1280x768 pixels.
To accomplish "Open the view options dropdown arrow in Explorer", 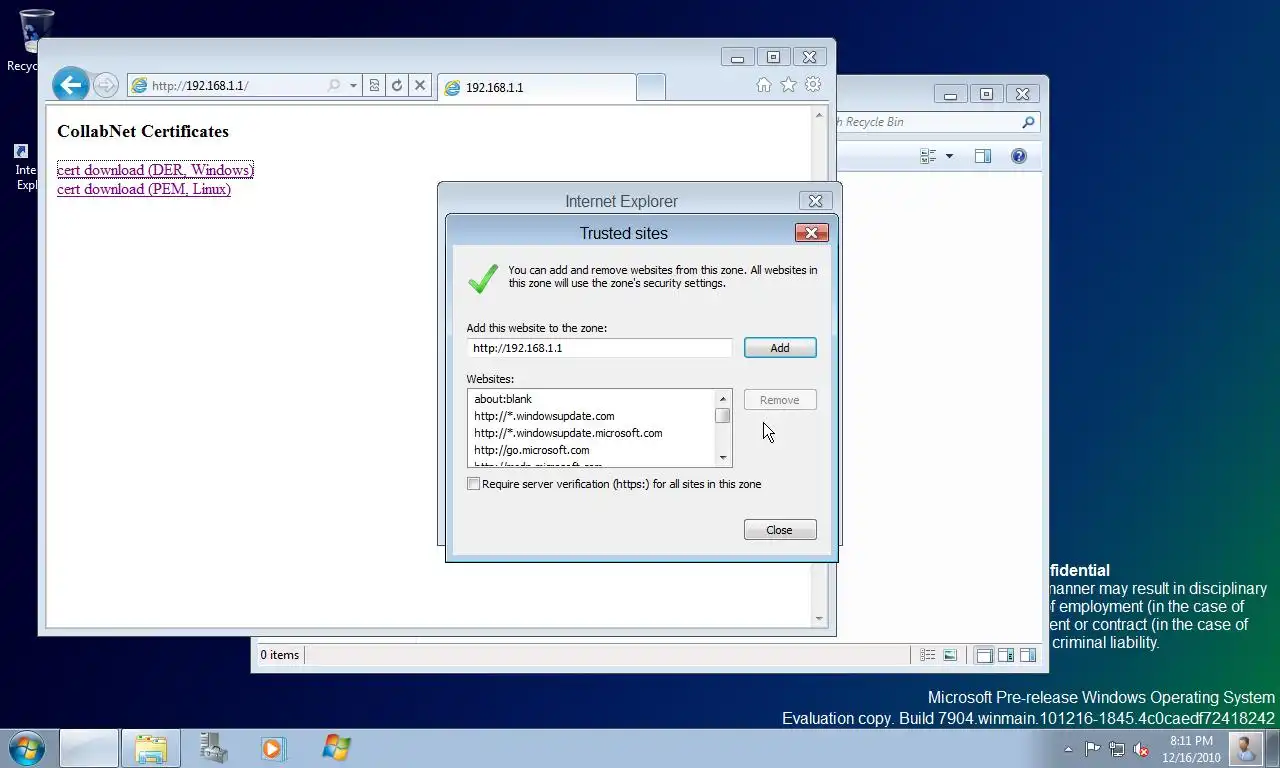I will (949, 156).
